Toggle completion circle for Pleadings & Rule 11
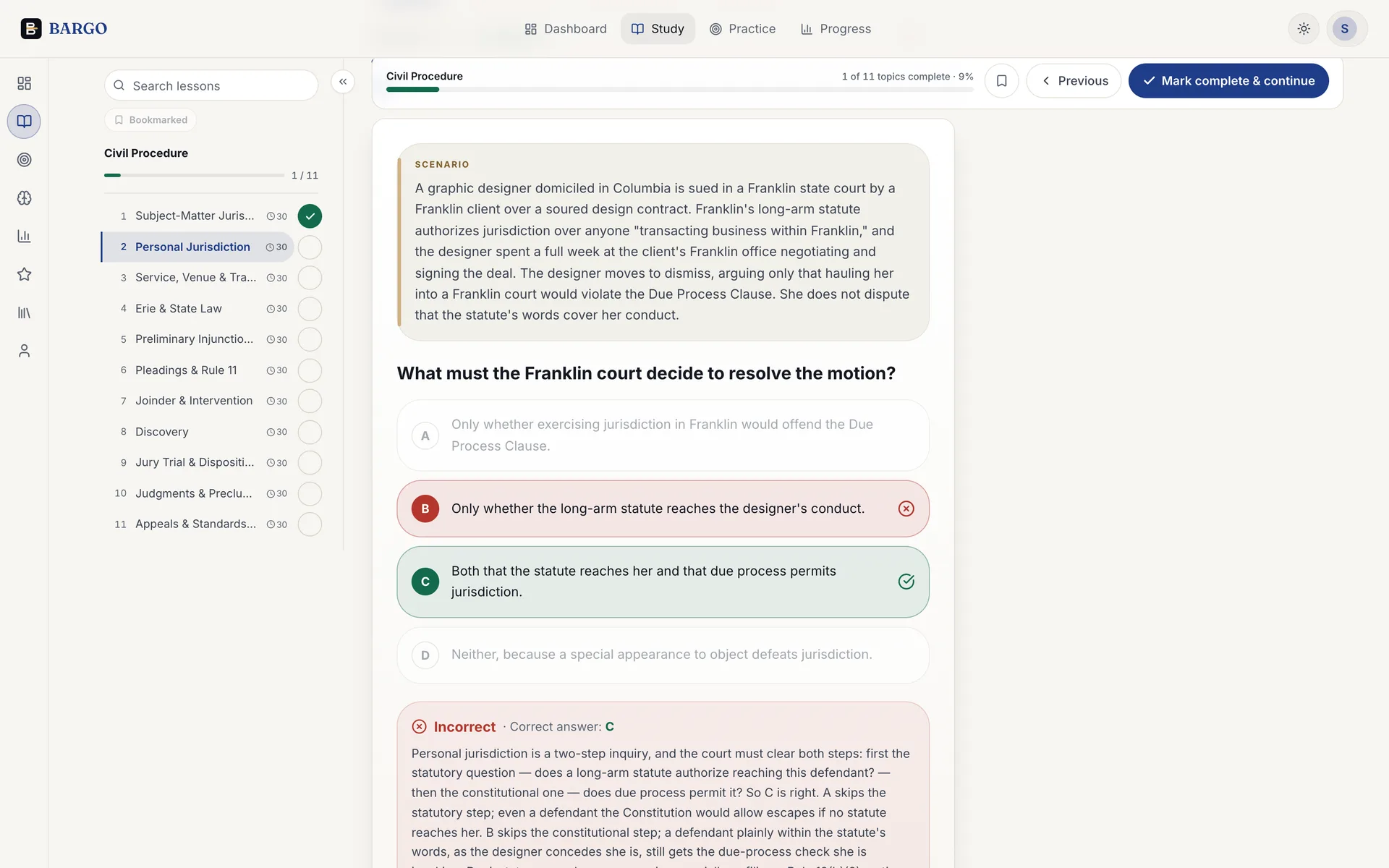 coord(310,370)
